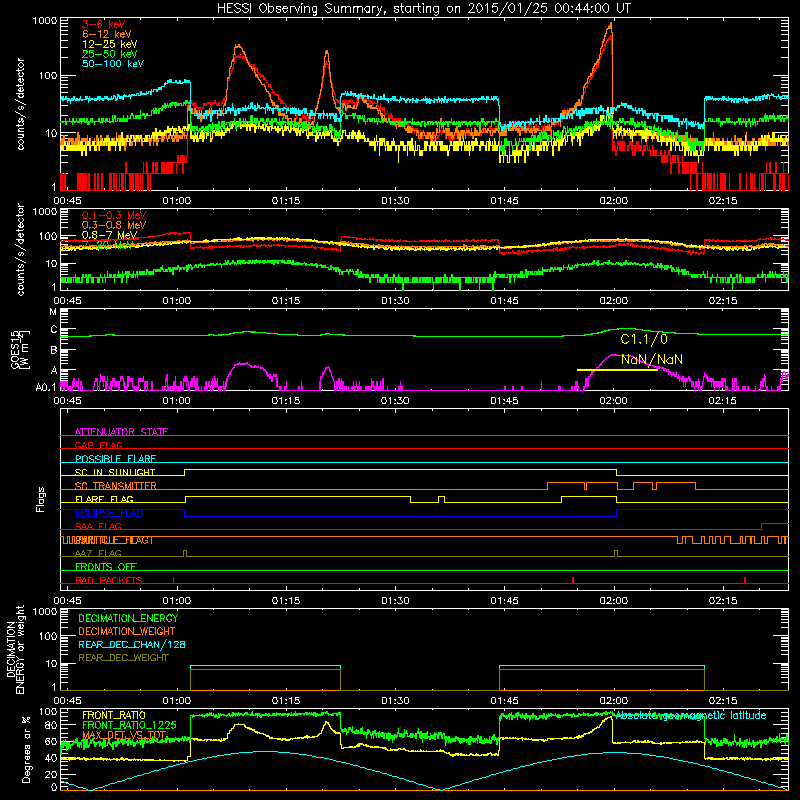
Task: Click the bad packet marker near 02:18
Action: click(745, 580)
